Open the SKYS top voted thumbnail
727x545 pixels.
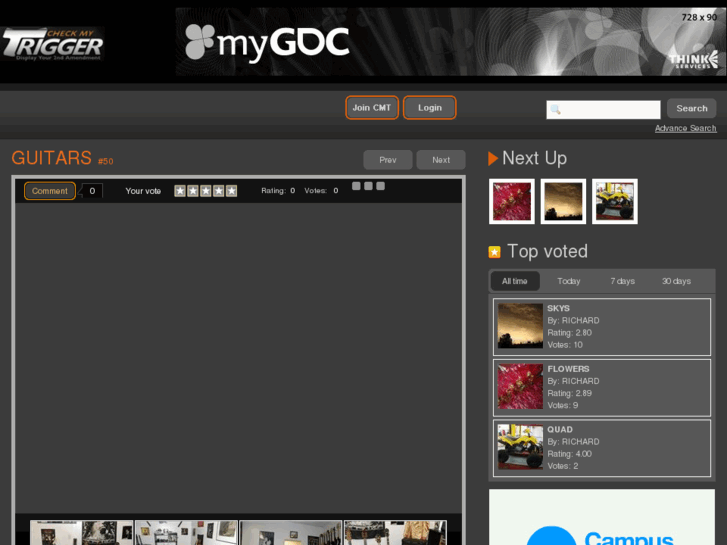coord(520,326)
